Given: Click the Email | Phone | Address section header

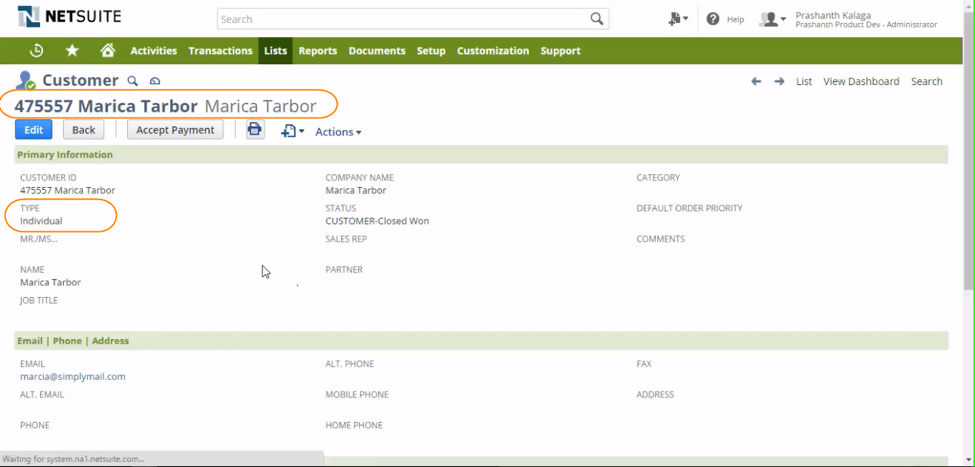Looking at the screenshot, I should pos(481,341).
